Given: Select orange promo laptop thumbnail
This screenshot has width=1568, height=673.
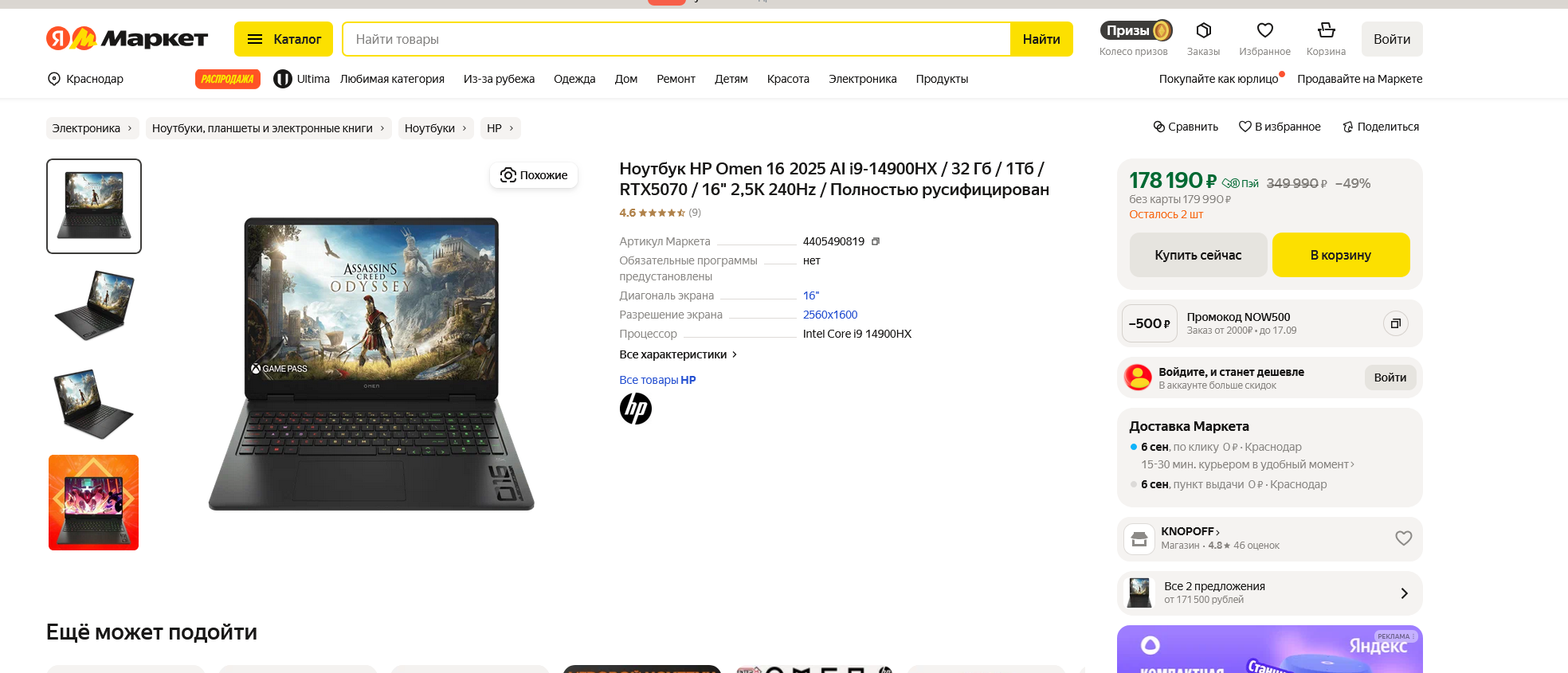Looking at the screenshot, I should pyautogui.click(x=94, y=503).
